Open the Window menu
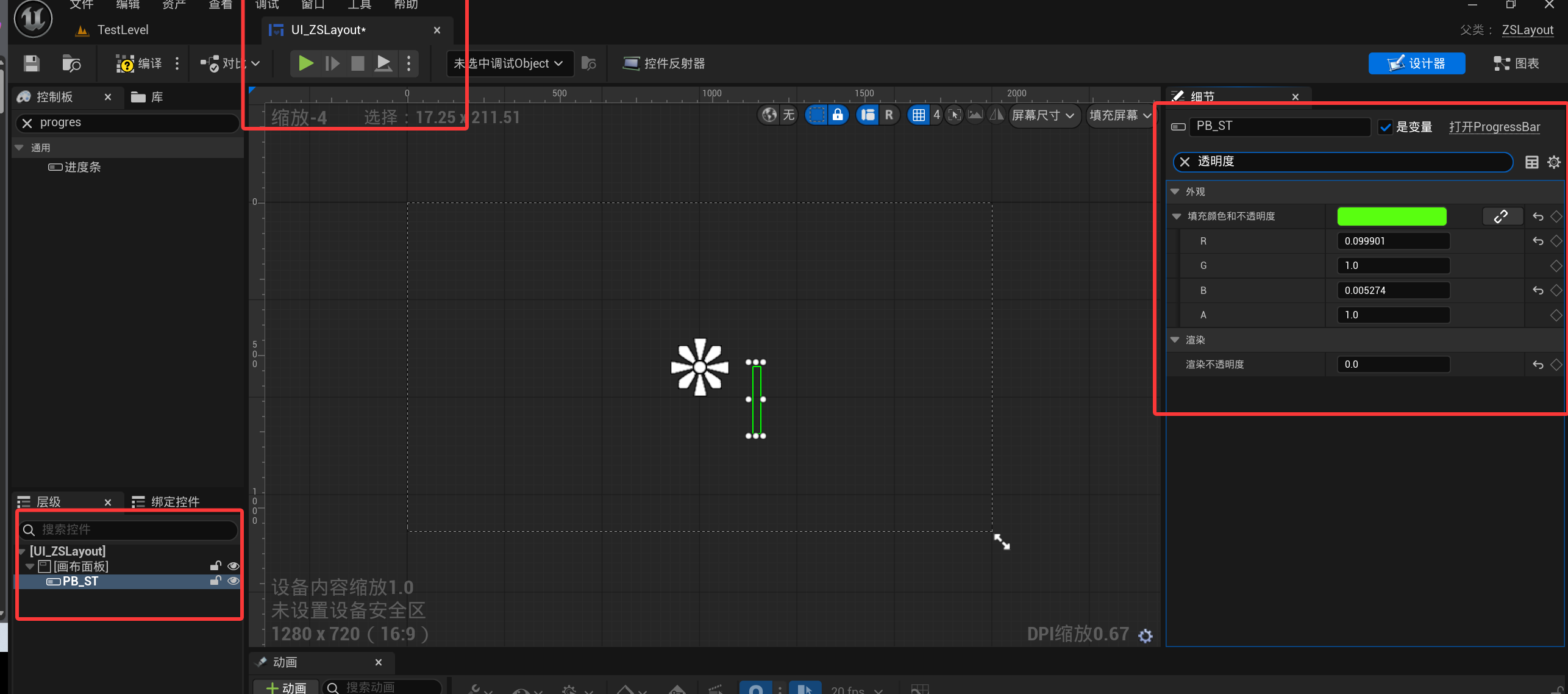Viewport: 1568px width, 694px height. [313, 5]
